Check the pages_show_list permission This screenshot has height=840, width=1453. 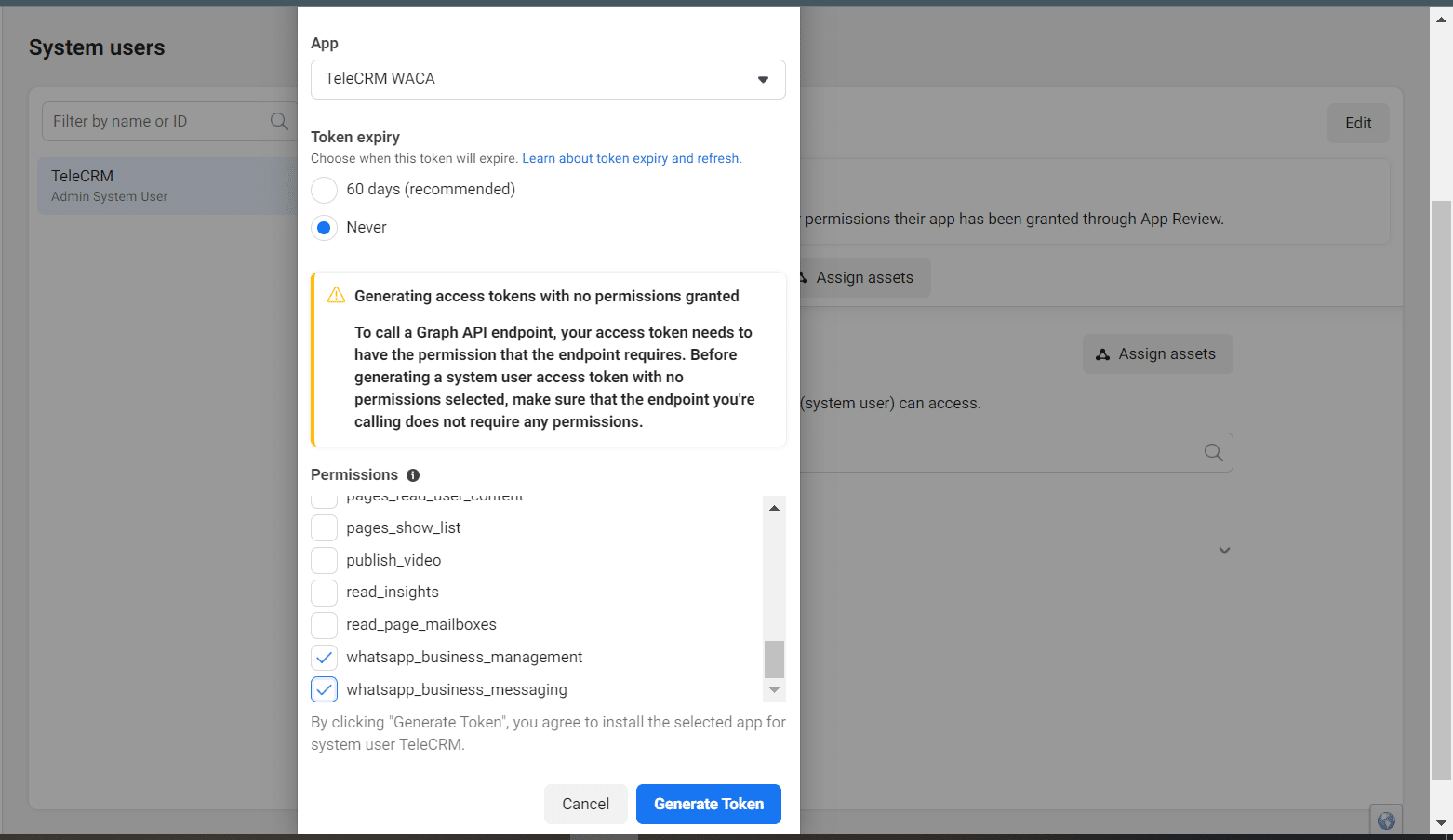324,528
